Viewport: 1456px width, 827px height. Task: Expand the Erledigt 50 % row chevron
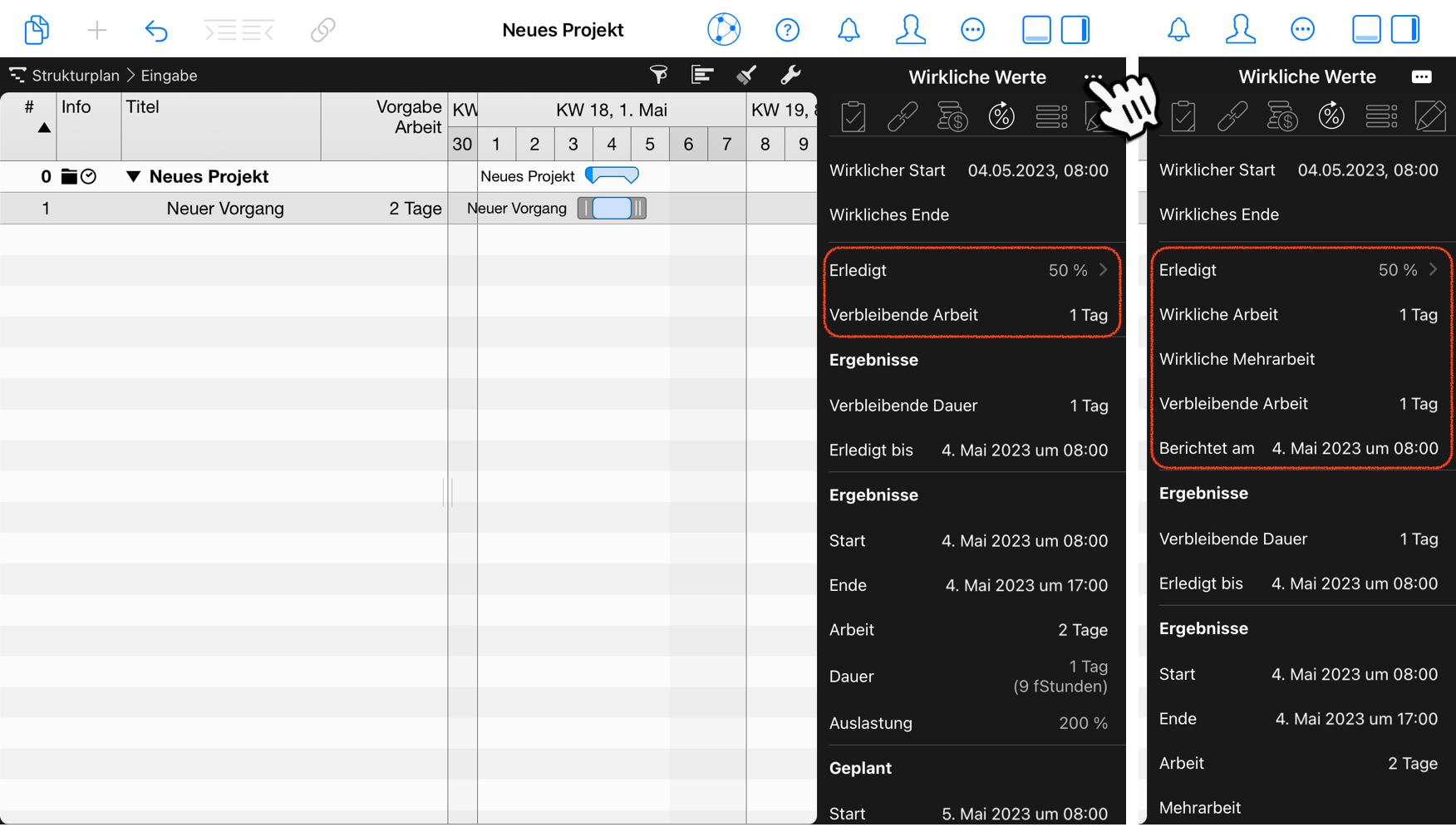click(x=1104, y=269)
